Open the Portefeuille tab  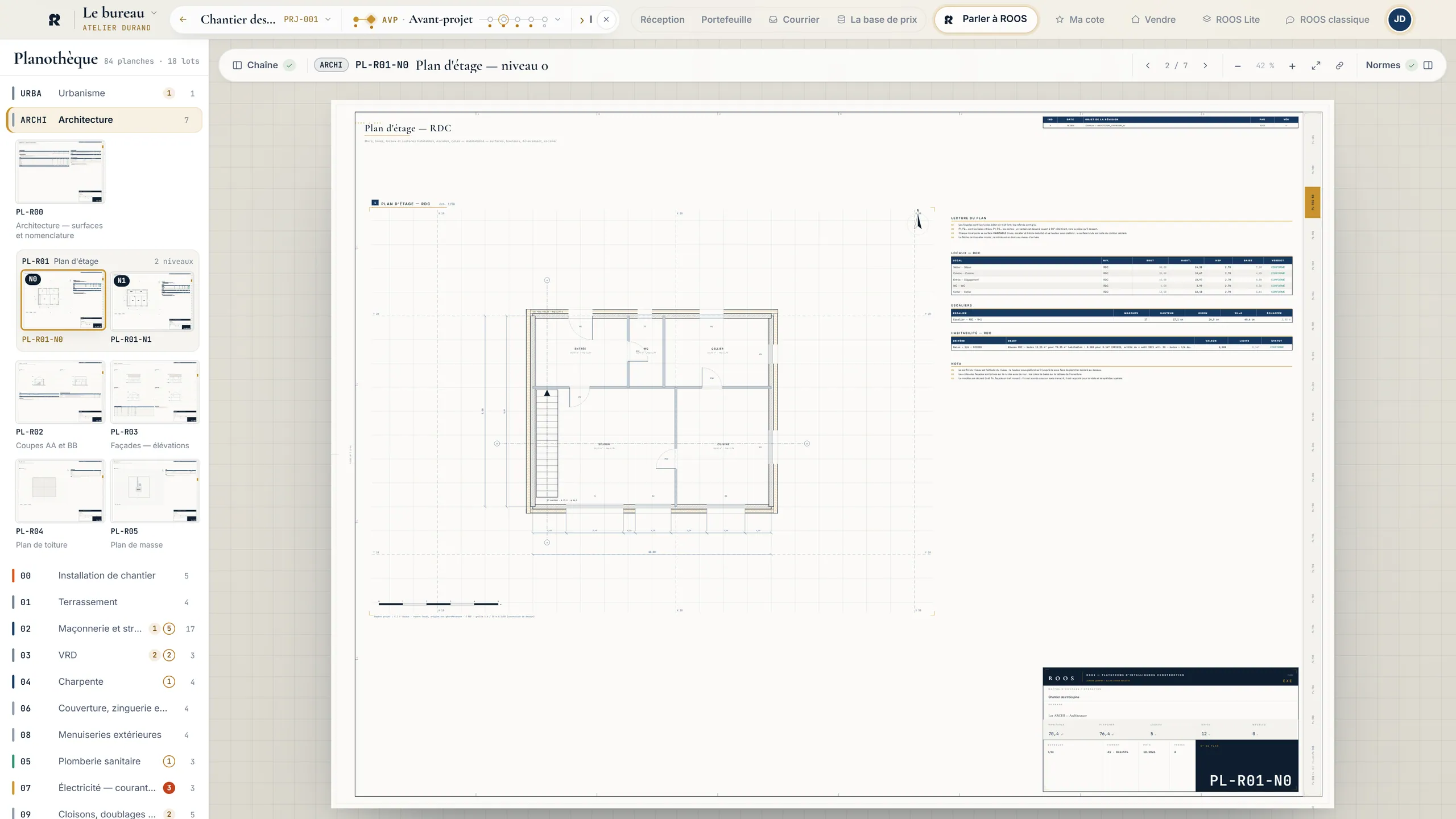coord(726,19)
